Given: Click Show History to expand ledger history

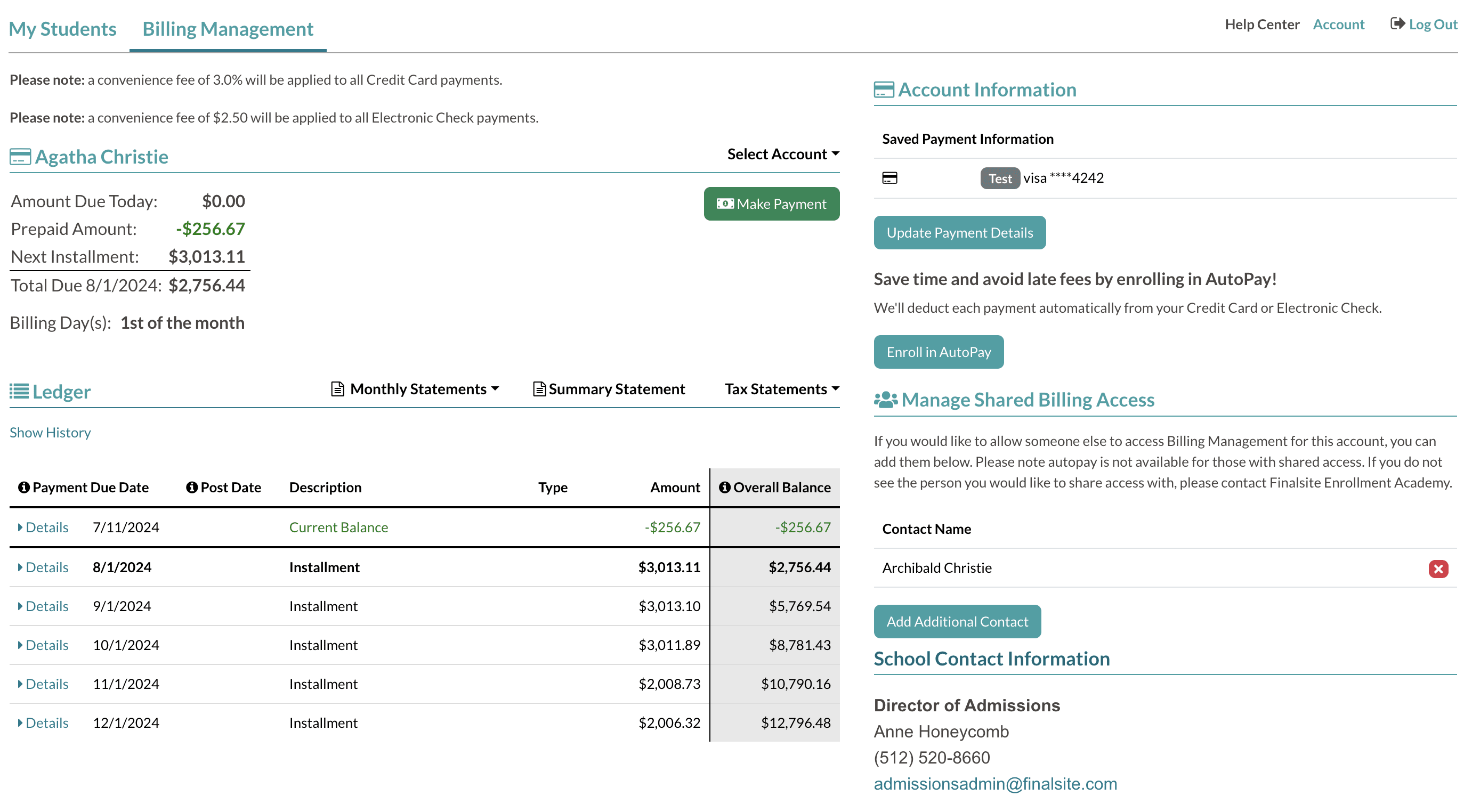Looking at the screenshot, I should click(x=50, y=432).
